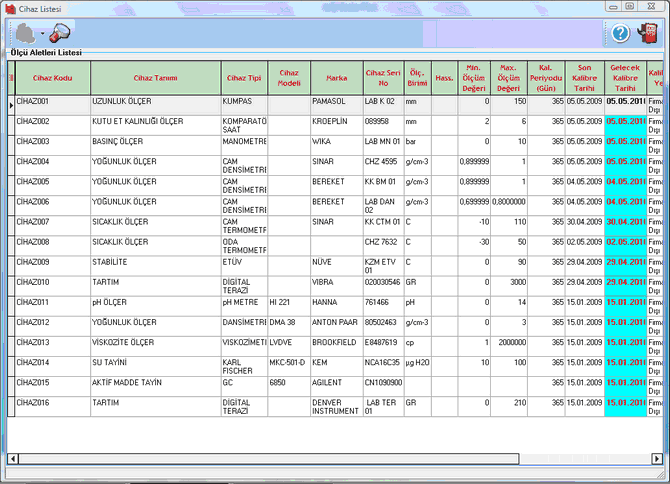
Task: Select cell CİHAZ004
Action: click(x=53, y=165)
